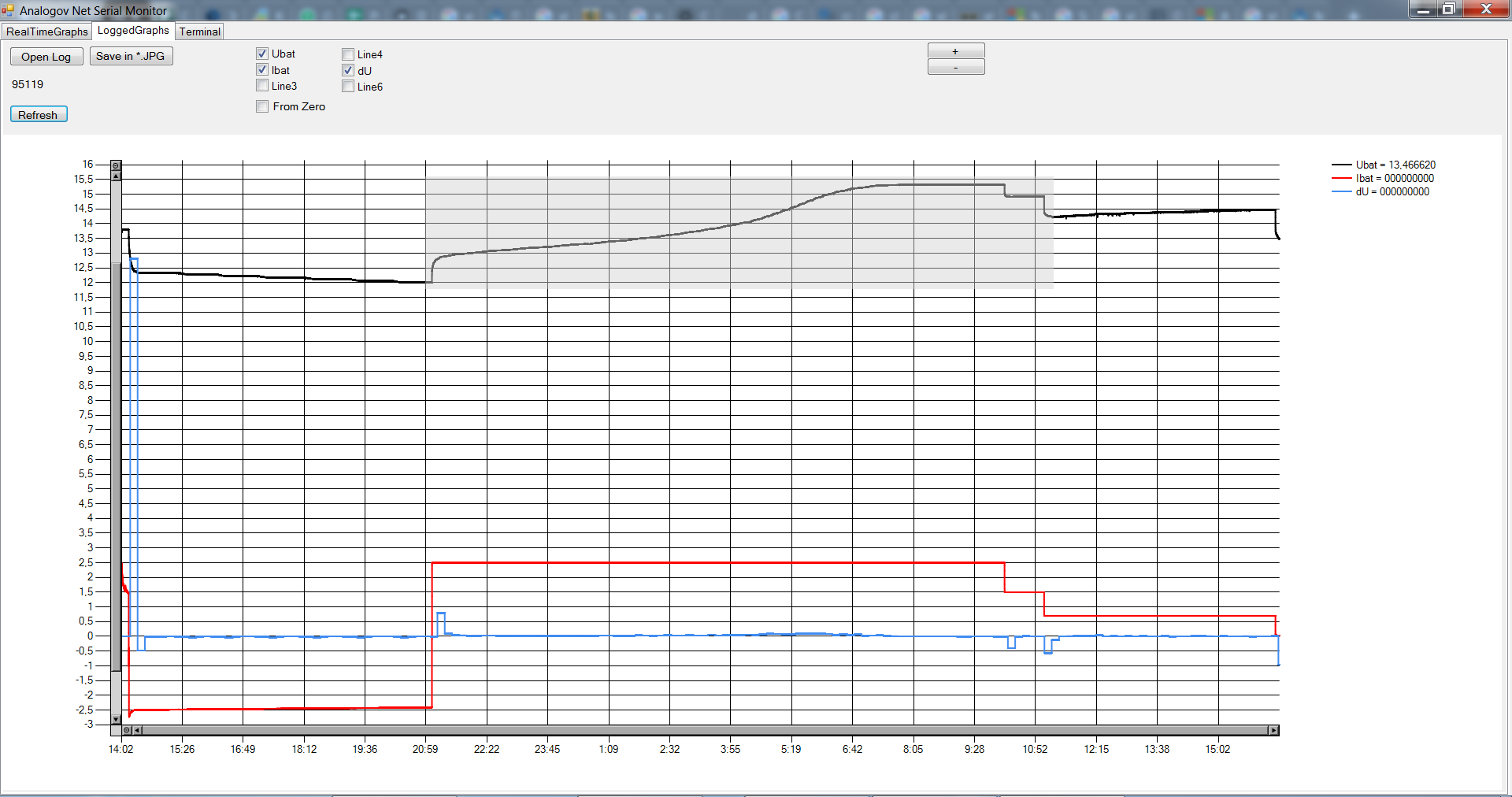Click the vertical axis zoom reset icon
Screen dimensions: 1512x797
pos(116,165)
